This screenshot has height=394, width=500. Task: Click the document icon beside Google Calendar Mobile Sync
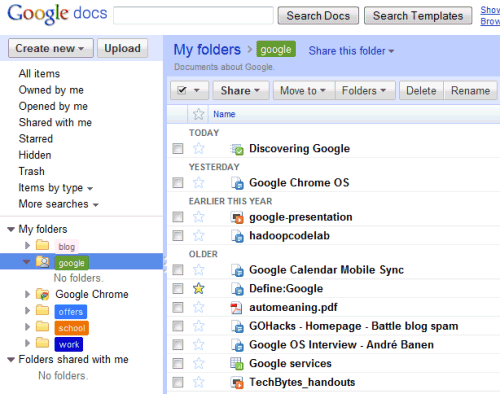coord(237,270)
